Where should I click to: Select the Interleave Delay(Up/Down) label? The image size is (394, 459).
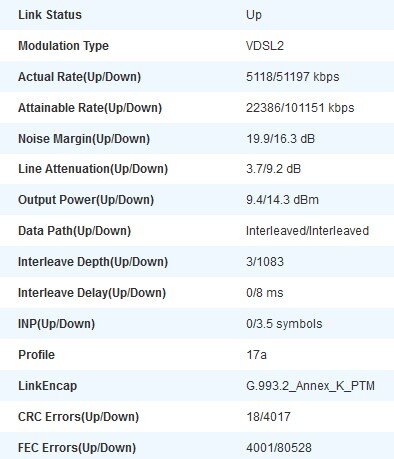[92, 293]
